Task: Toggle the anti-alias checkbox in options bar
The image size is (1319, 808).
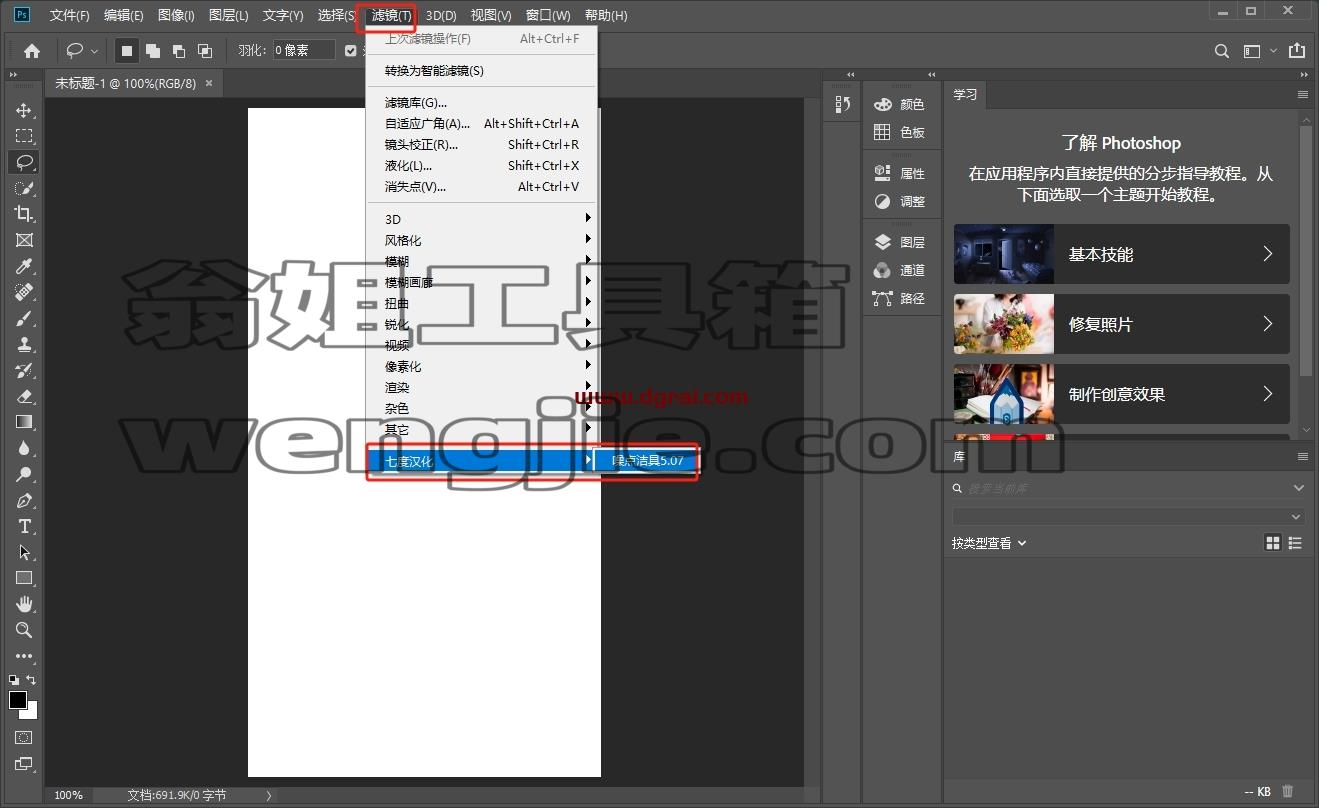Action: 350,50
